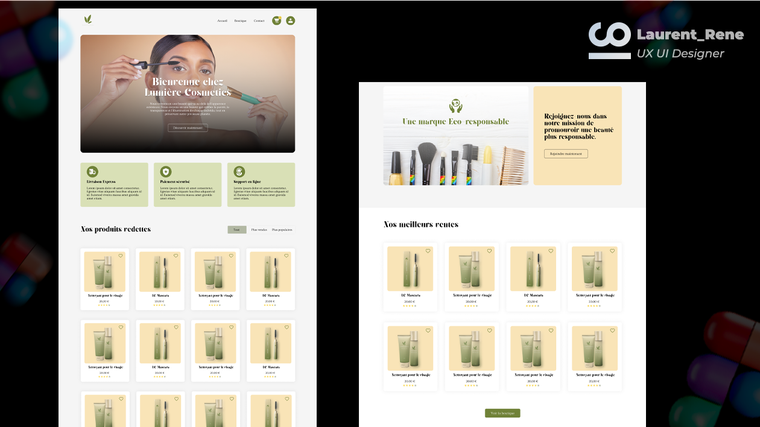The image size is (760, 427).
Task: Click the Bienvenue chez Lumière Cosmetics heading
Action: (x=188, y=87)
